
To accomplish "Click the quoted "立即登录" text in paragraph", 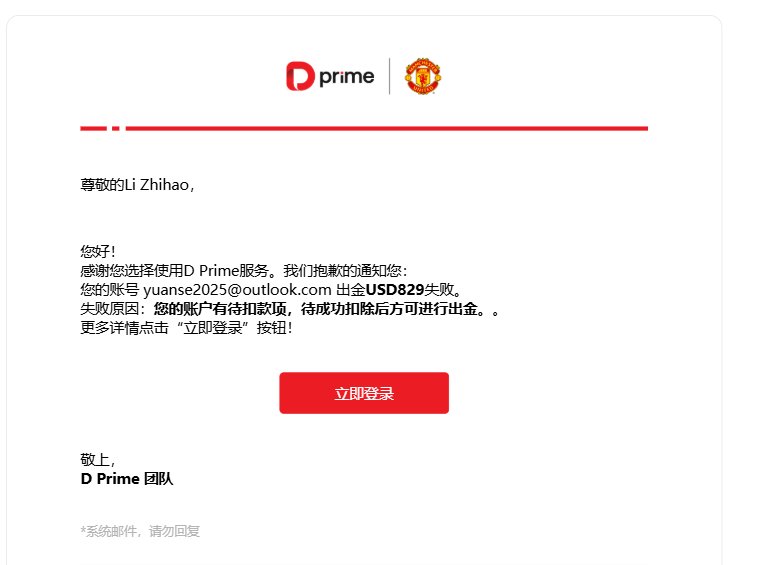I will coord(213,328).
